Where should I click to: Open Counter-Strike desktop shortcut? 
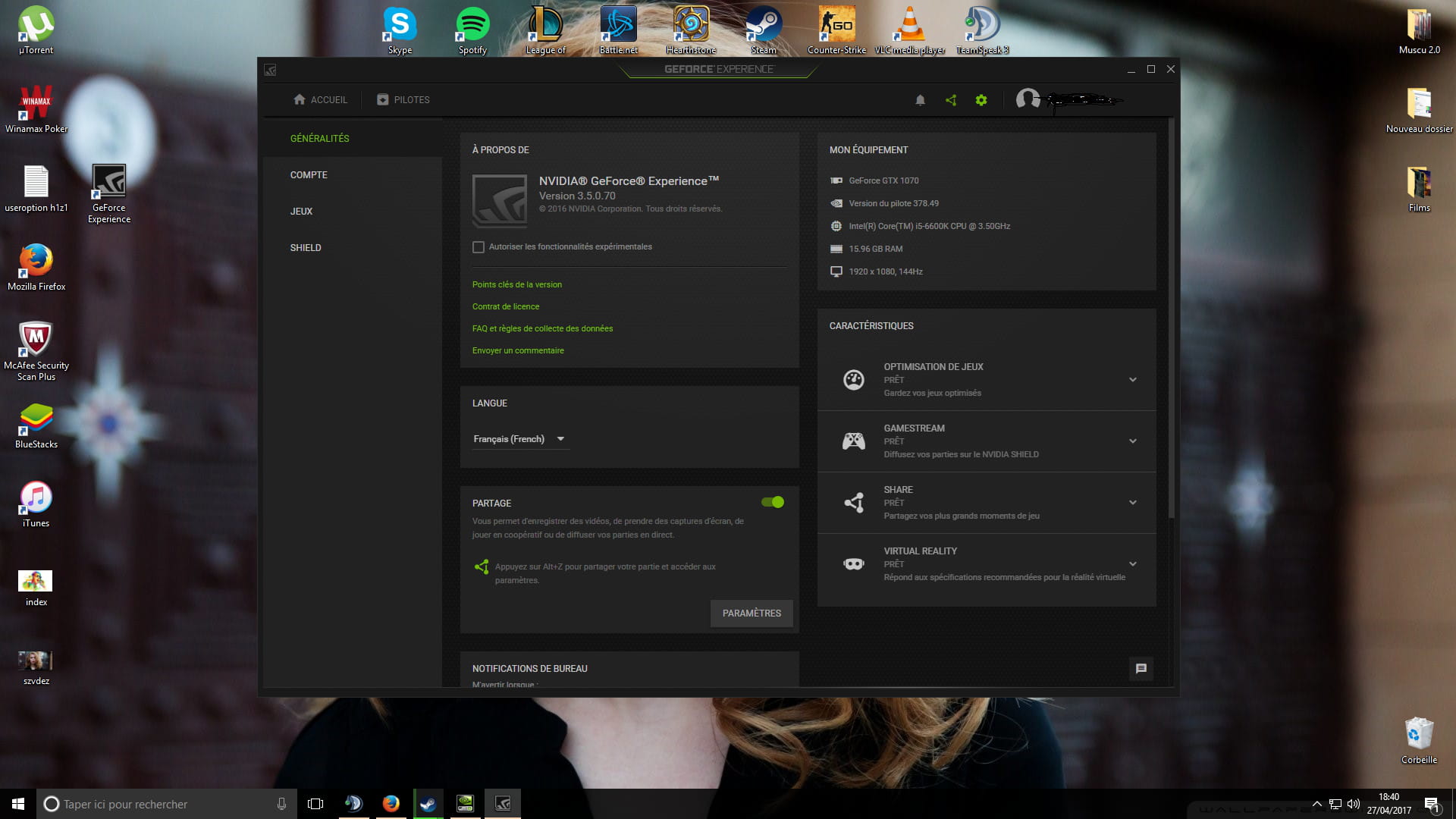pos(836,30)
